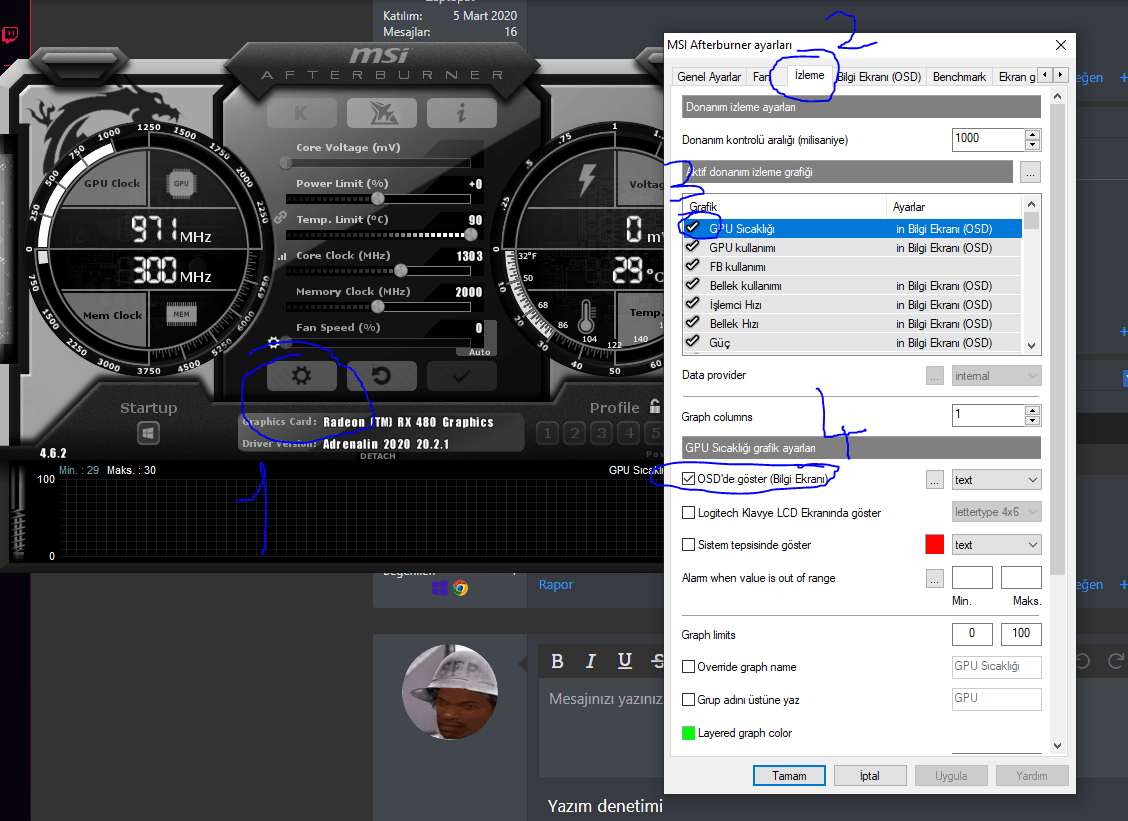Open the lettertype 4x6 dropdown
This screenshot has height=821, width=1128.
click(996, 512)
